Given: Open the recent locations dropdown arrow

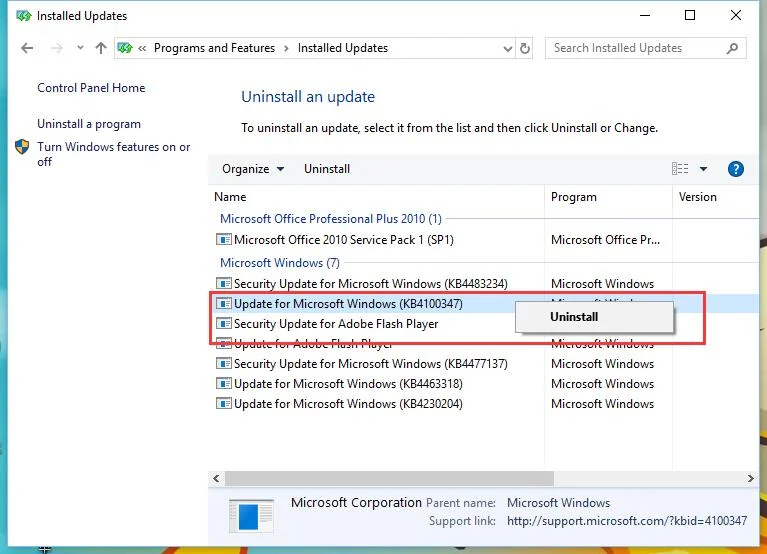Looking at the screenshot, I should [x=80, y=48].
